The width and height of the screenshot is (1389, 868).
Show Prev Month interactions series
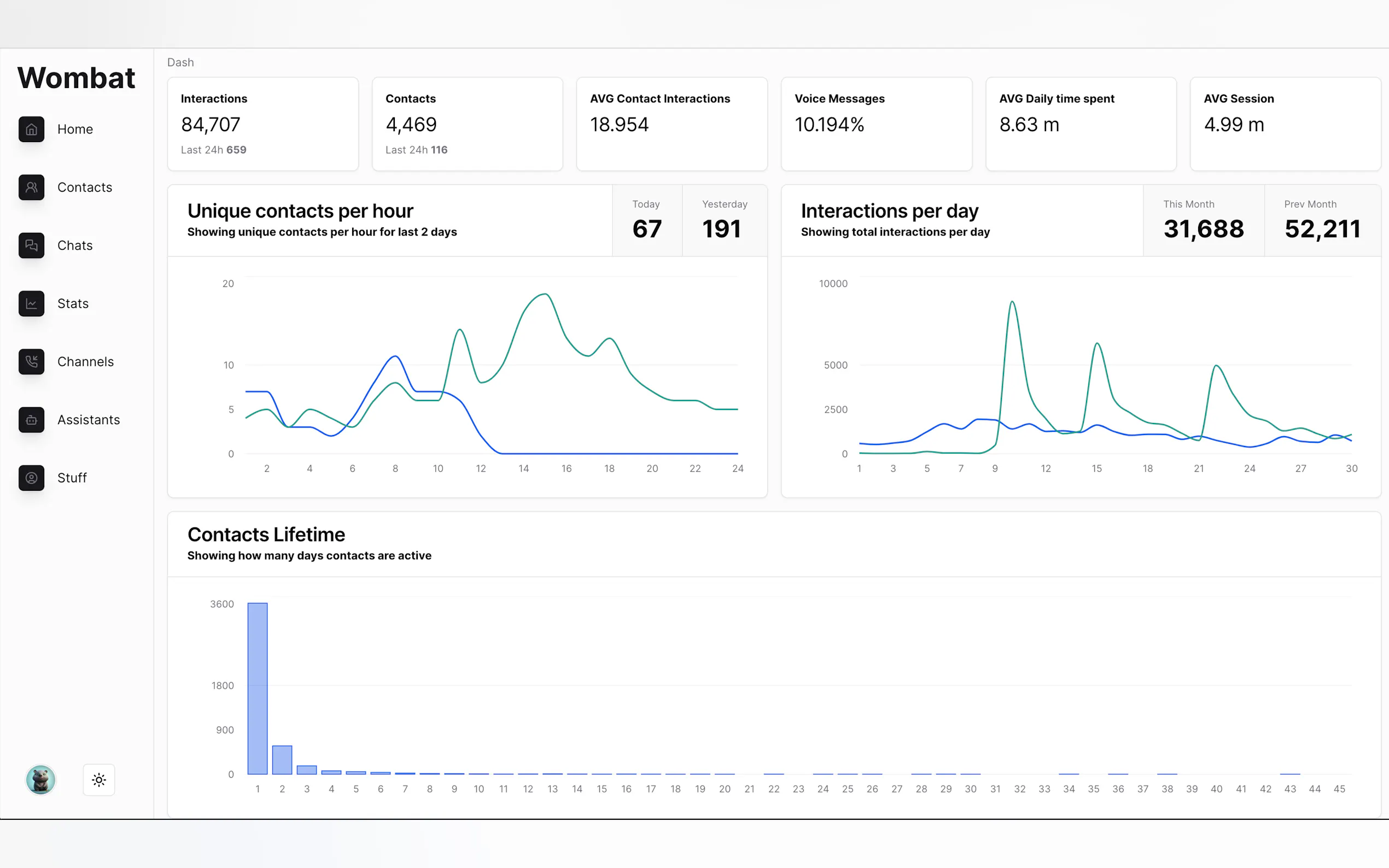pos(1322,220)
